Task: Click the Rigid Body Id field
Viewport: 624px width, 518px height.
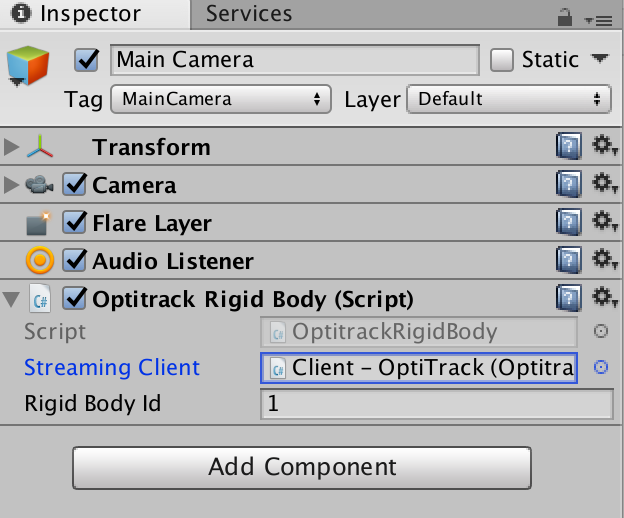Action: (437, 404)
